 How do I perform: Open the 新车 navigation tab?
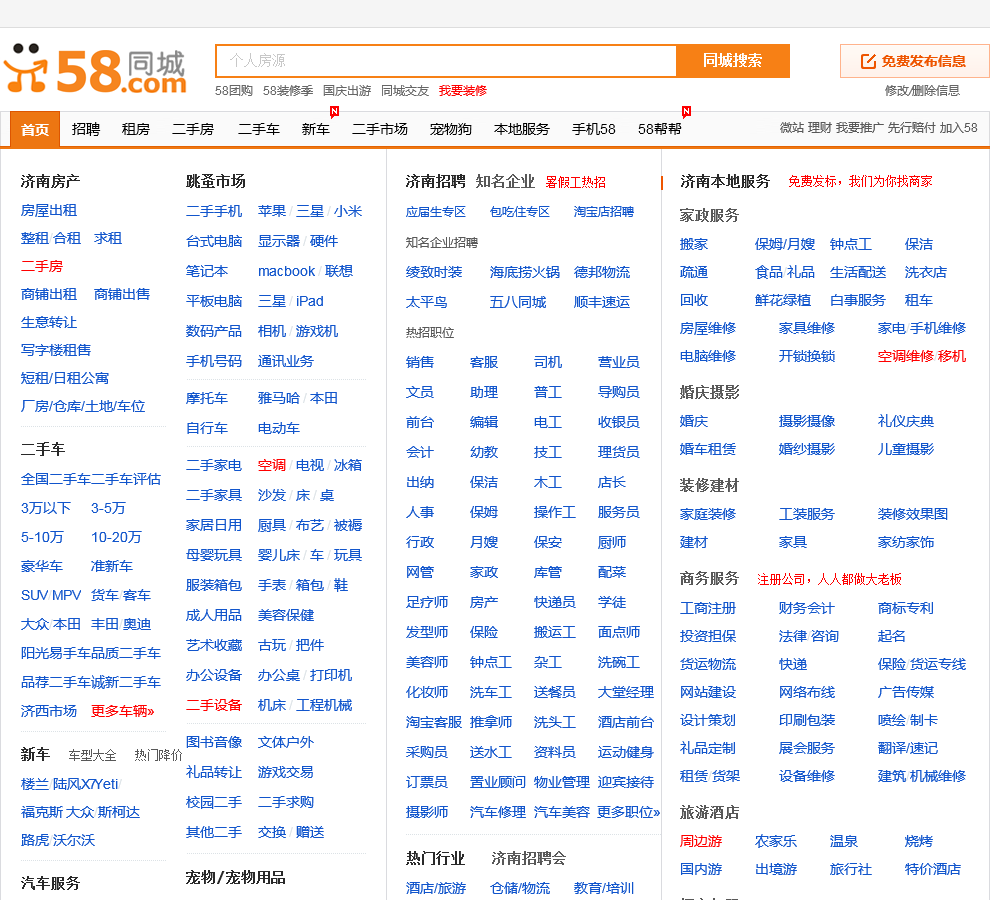[315, 129]
